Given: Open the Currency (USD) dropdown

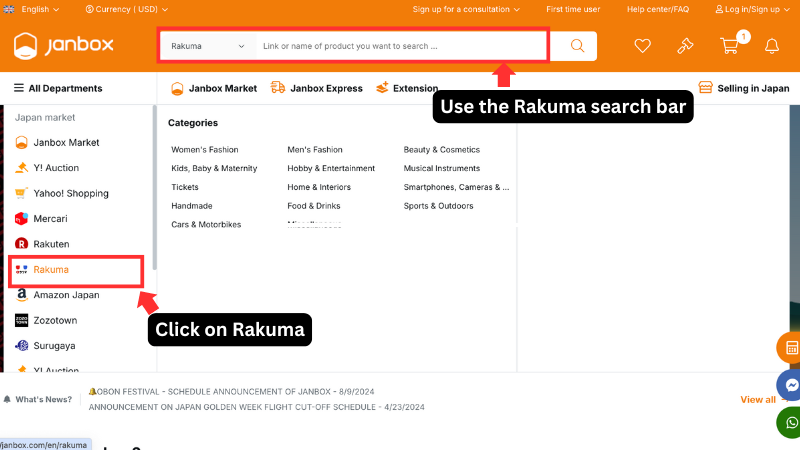Looking at the screenshot, I should 127,9.
